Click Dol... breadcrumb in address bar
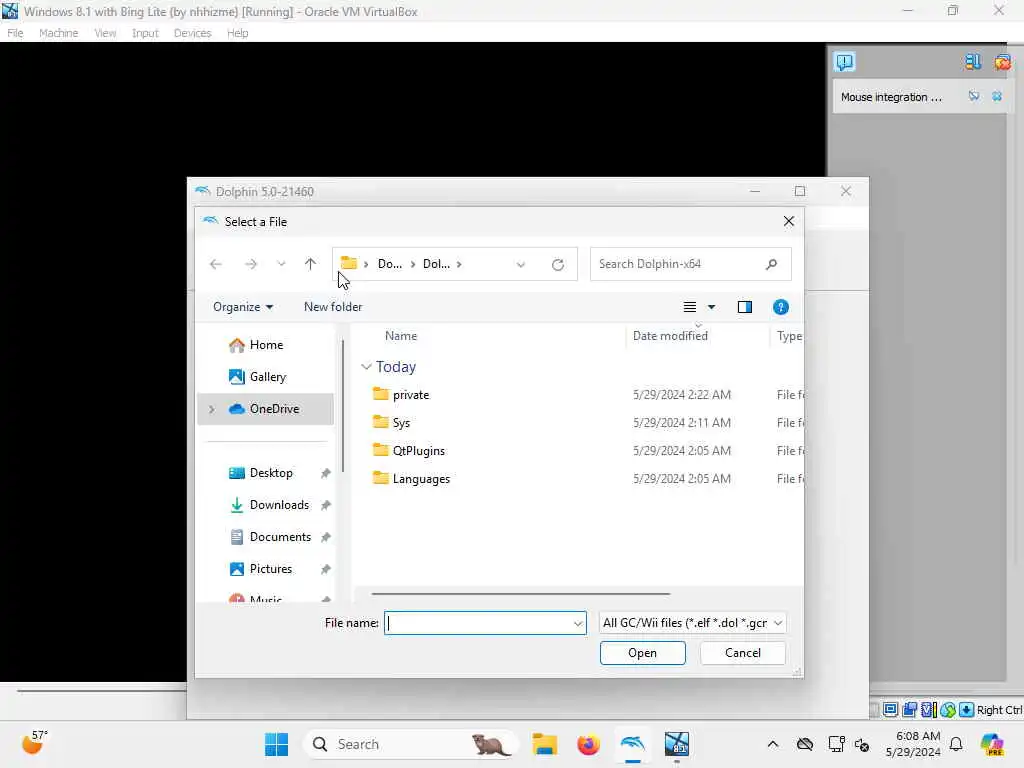 (x=436, y=264)
